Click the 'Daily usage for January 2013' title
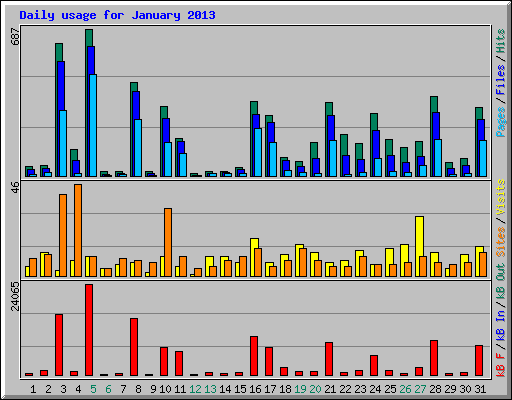The image size is (512, 400). pyautogui.click(x=117, y=15)
